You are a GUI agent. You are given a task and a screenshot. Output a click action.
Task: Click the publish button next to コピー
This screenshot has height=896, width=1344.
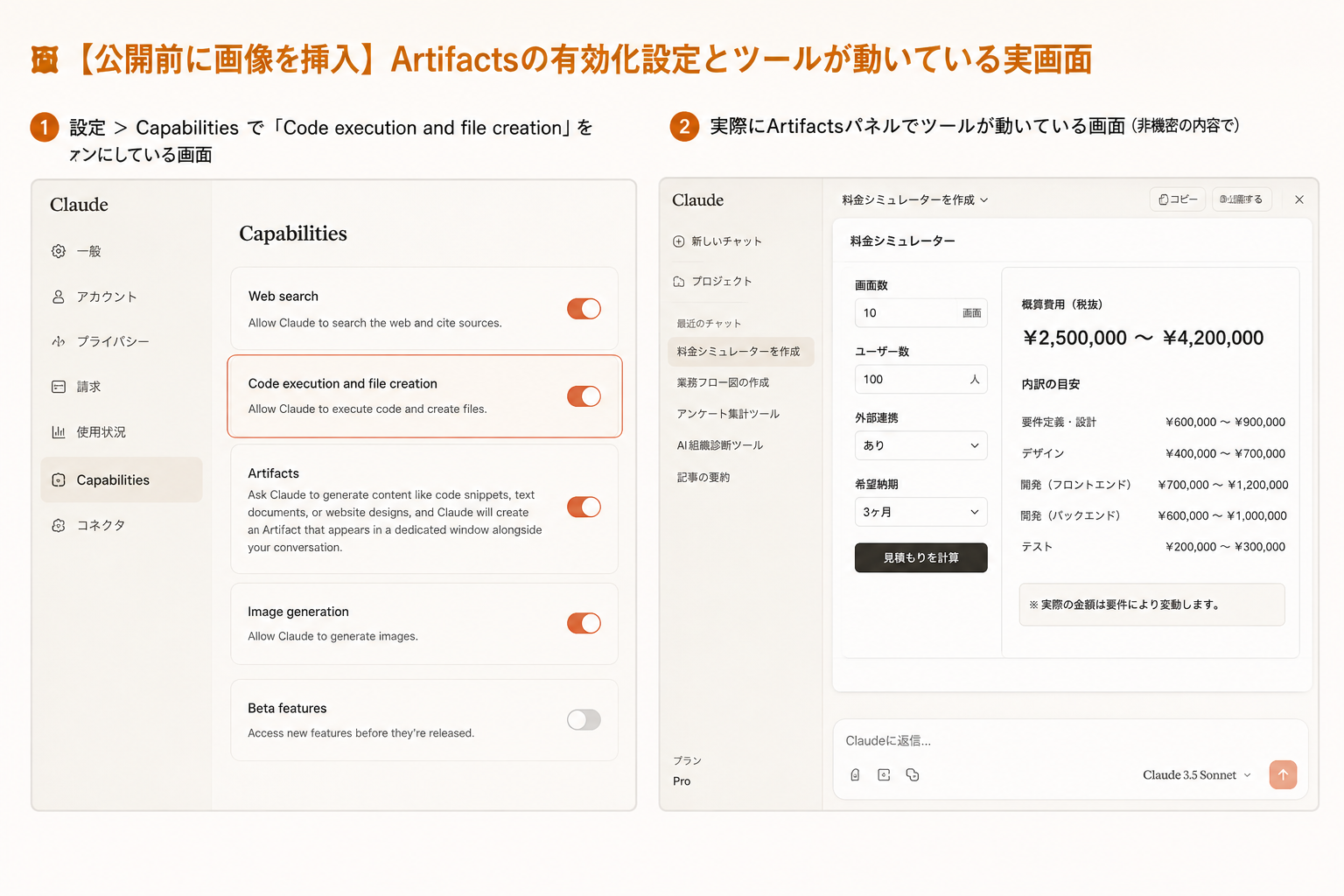[1242, 199]
